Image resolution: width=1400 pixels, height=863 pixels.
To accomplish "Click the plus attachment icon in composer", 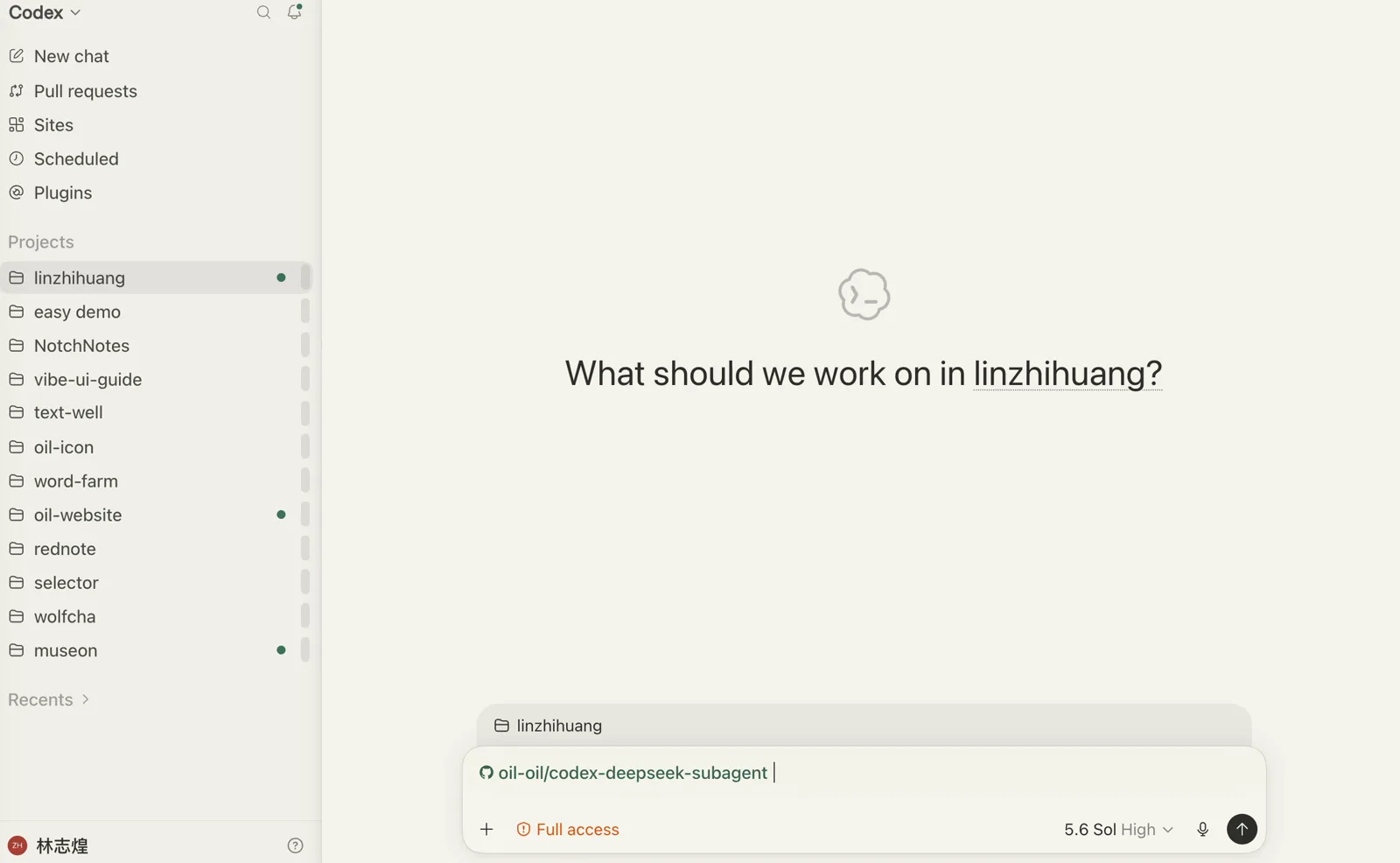I will click(486, 829).
